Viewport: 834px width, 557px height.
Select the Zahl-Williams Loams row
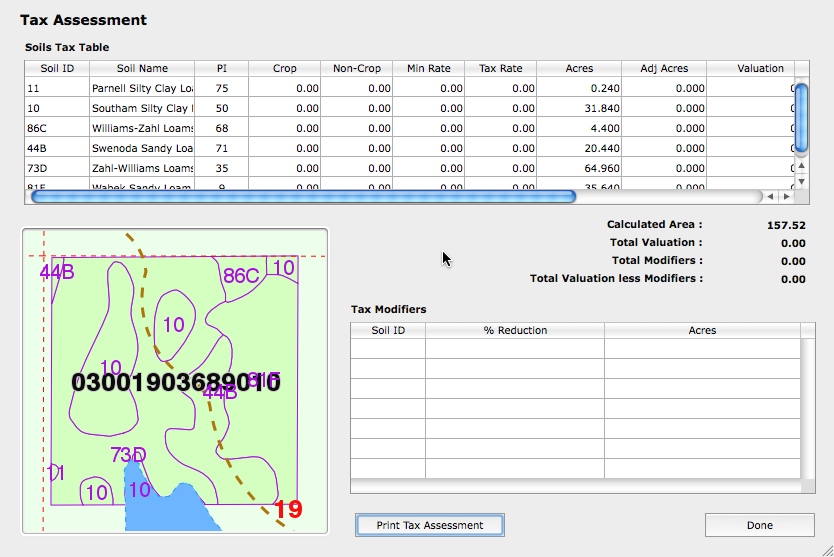[x=410, y=168]
